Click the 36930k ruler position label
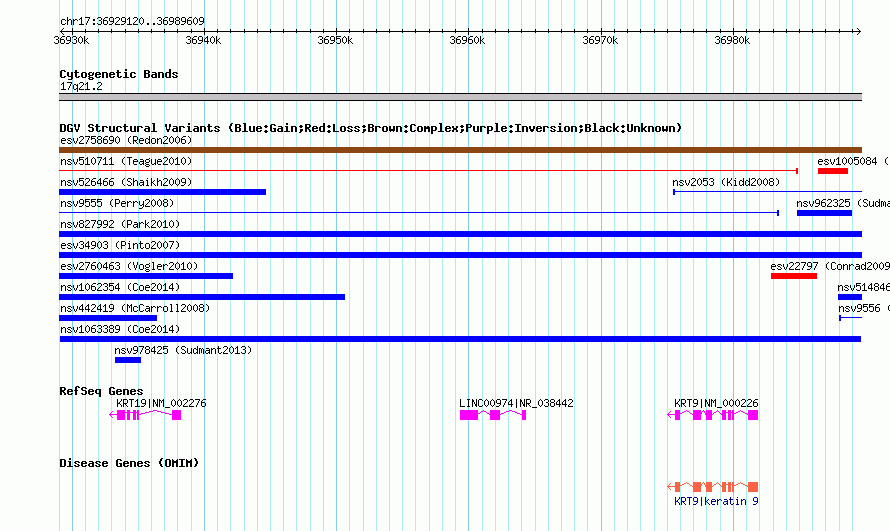 [x=72, y=40]
